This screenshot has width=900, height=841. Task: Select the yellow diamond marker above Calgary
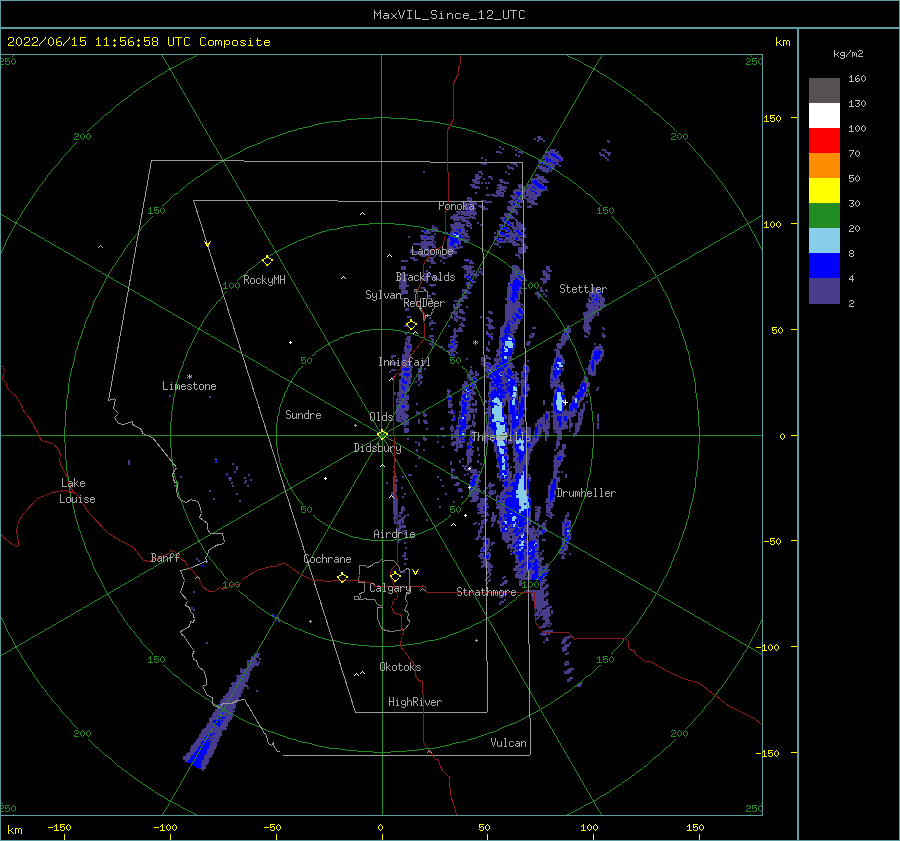[395, 576]
